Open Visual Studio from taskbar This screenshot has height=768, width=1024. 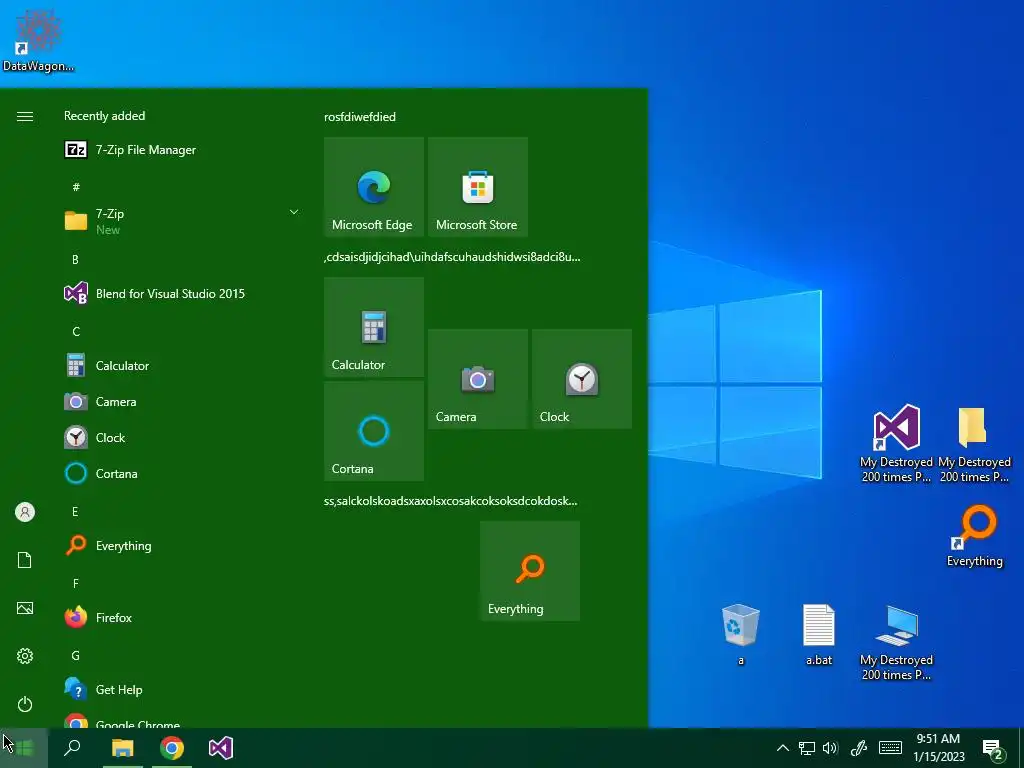pyautogui.click(x=221, y=748)
